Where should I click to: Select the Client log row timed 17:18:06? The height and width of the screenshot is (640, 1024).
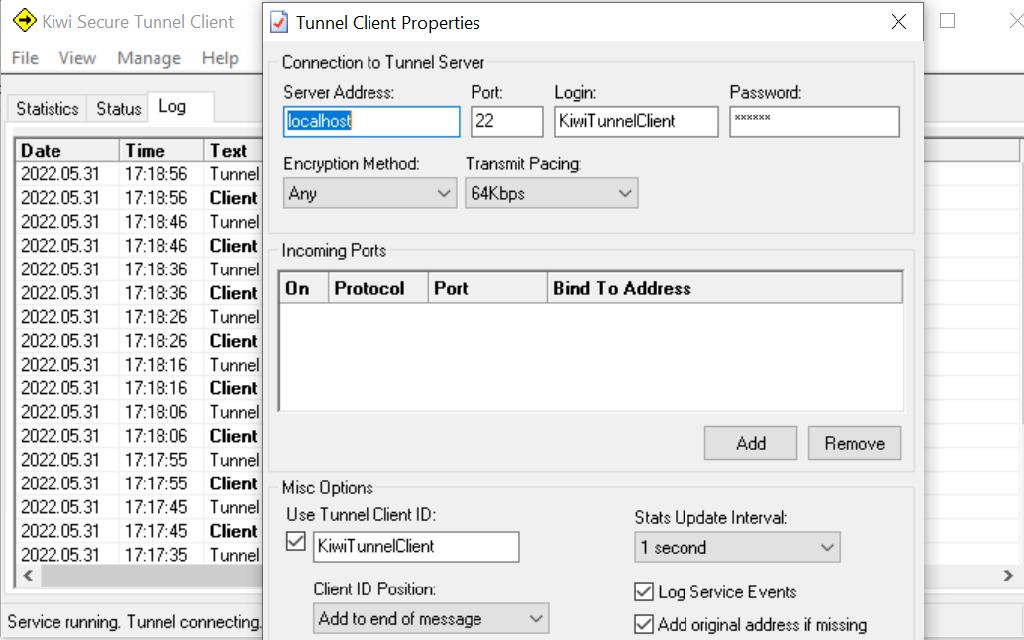tap(139, 436)
